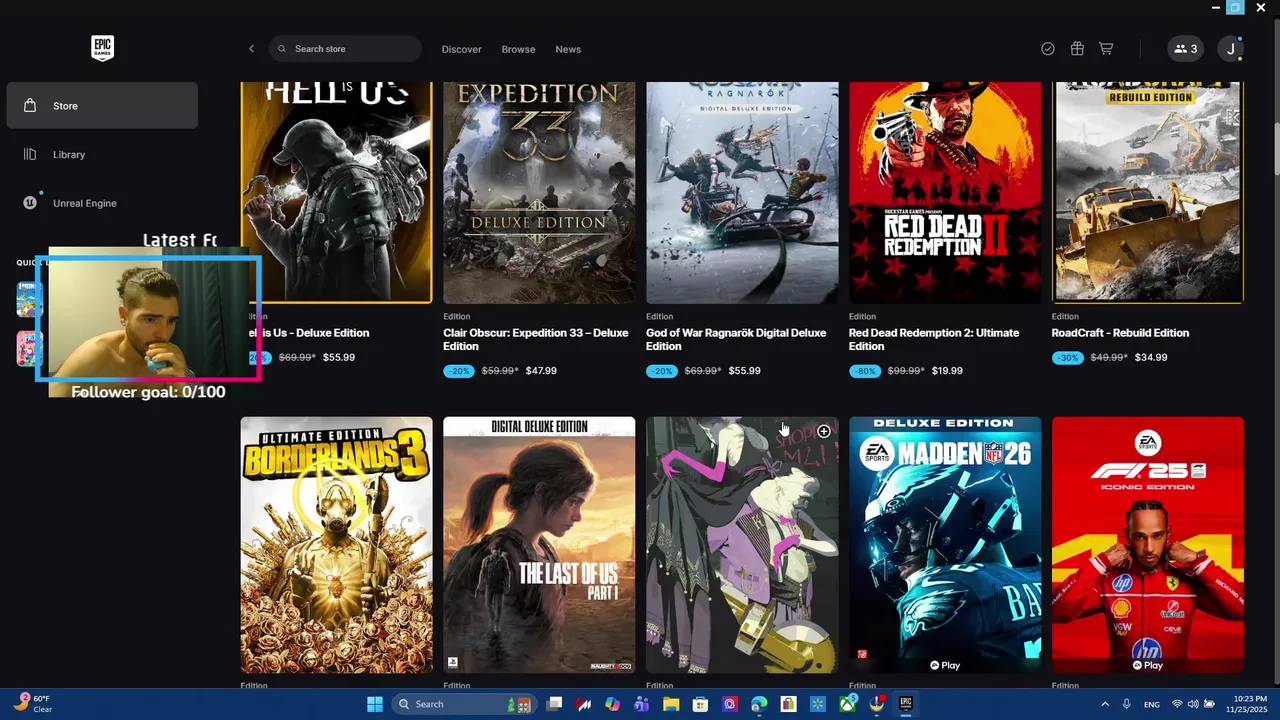The height and width of the screenshot is (720, 1280).
Task: Click title 'RoadCraft - Rebuild Edition'
Action: pos(1120,333)
